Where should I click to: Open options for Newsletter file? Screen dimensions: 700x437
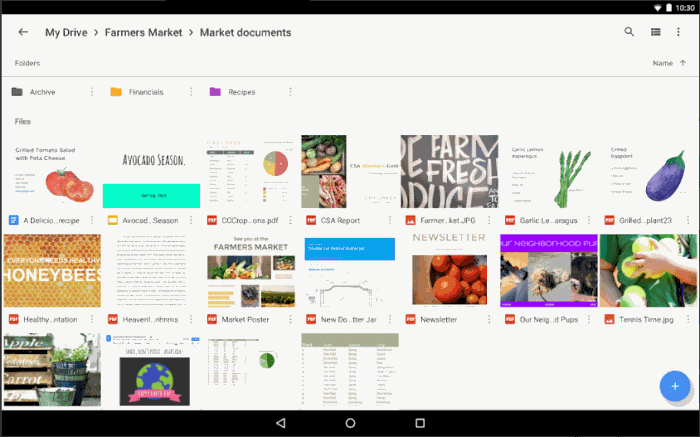(x=489, y=319)
